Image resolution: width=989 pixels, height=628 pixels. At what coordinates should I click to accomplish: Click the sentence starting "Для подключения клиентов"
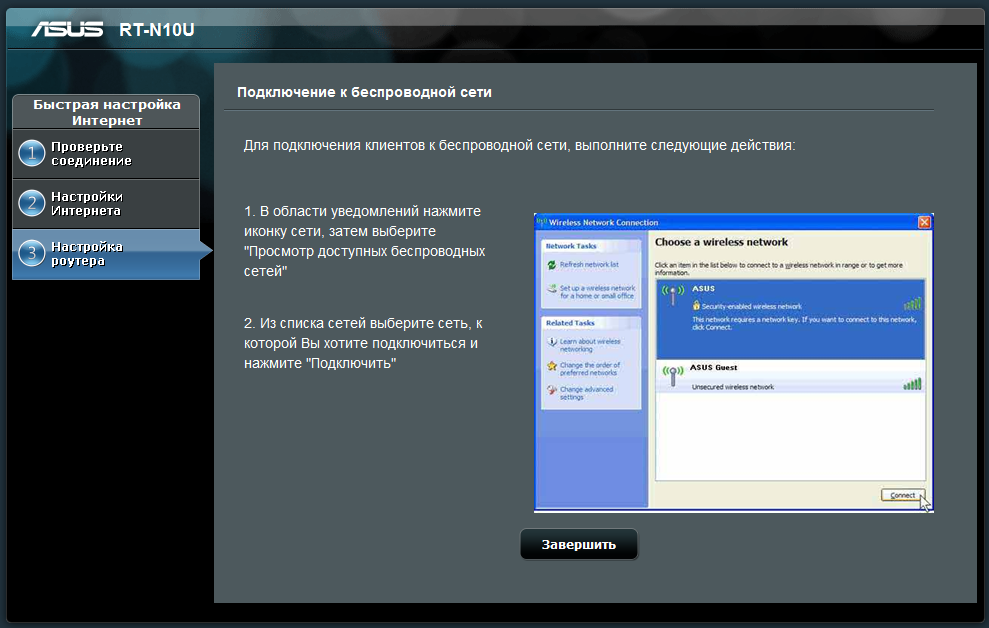click(519, 145)
